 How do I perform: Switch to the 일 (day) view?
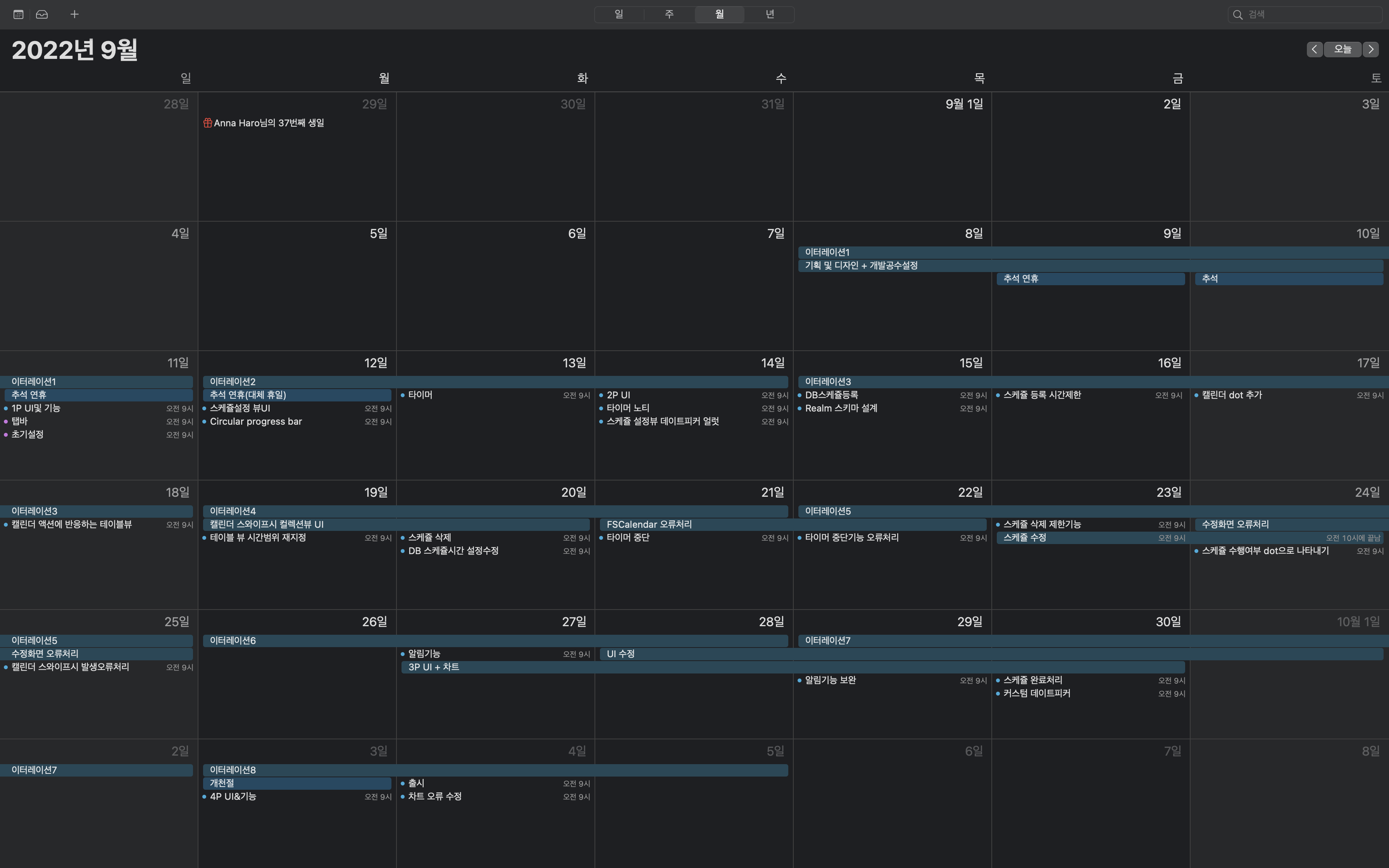coord(619,14)
